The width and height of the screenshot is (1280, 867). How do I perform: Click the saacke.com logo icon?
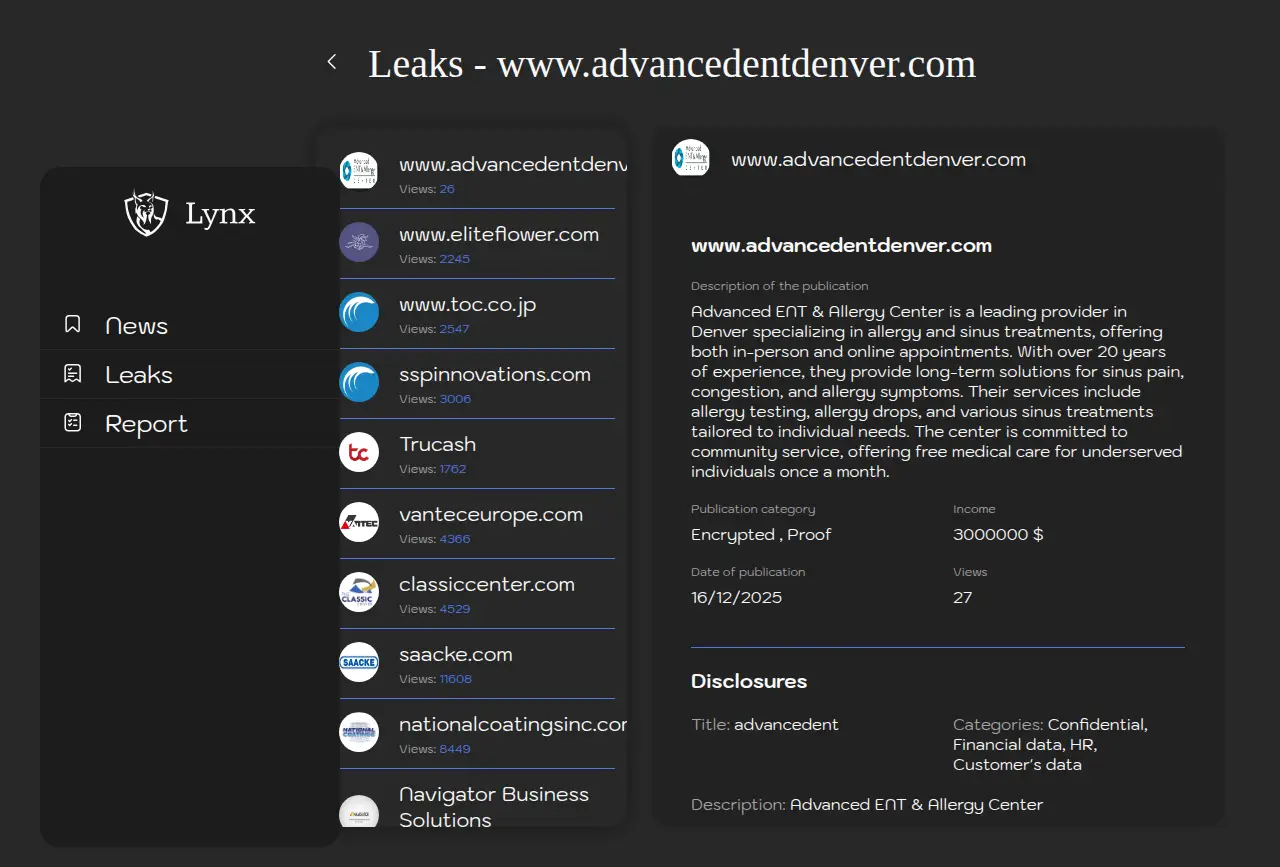point(359,662)
